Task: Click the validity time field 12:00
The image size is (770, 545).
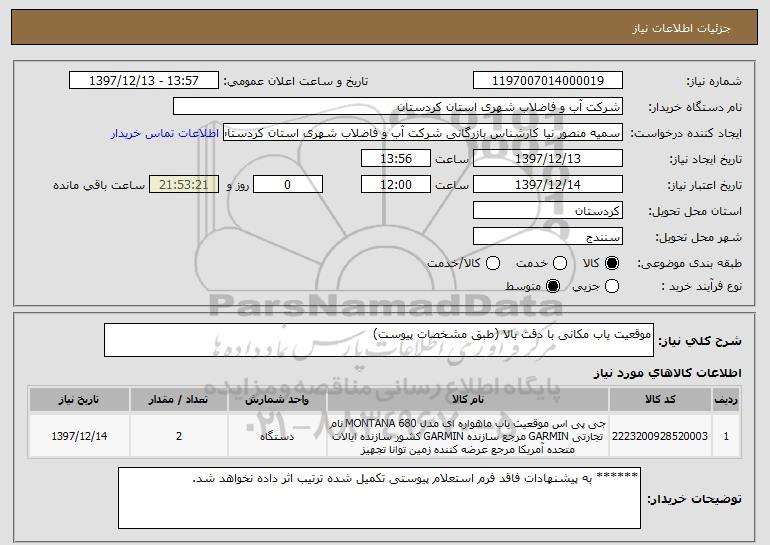Action: pos(396,185)
